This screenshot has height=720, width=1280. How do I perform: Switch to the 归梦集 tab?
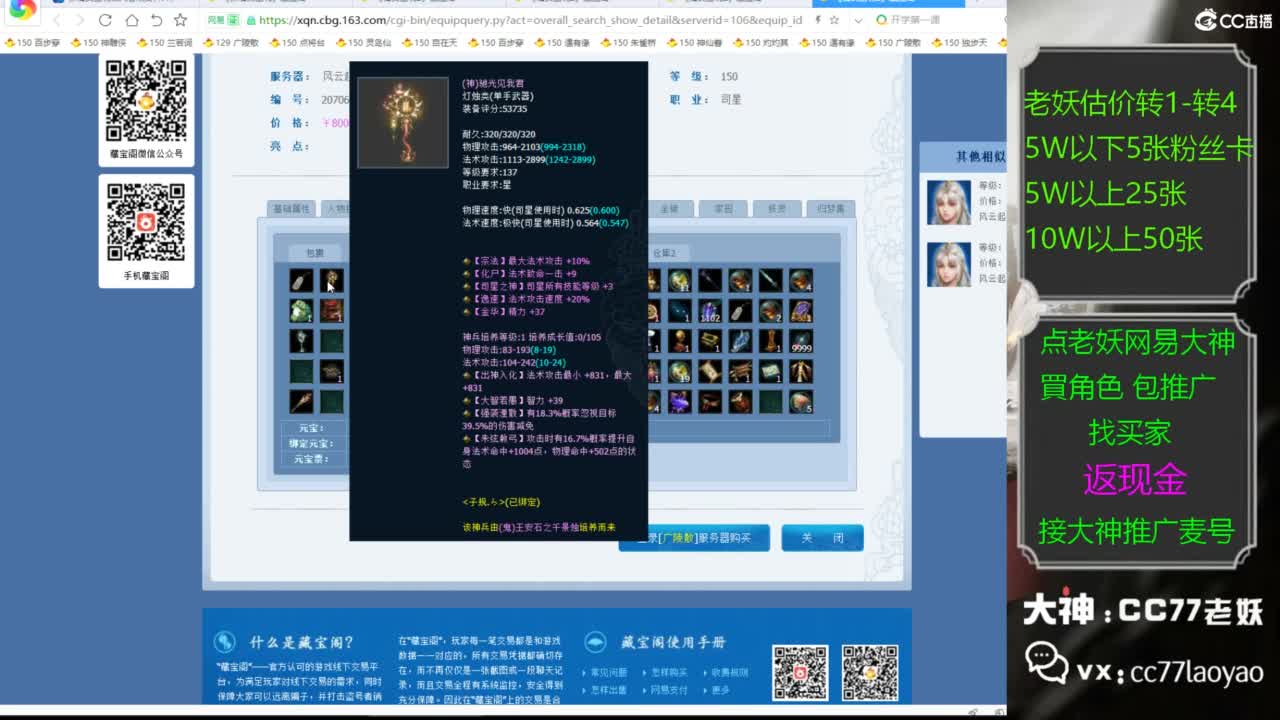tap(830, 209)
